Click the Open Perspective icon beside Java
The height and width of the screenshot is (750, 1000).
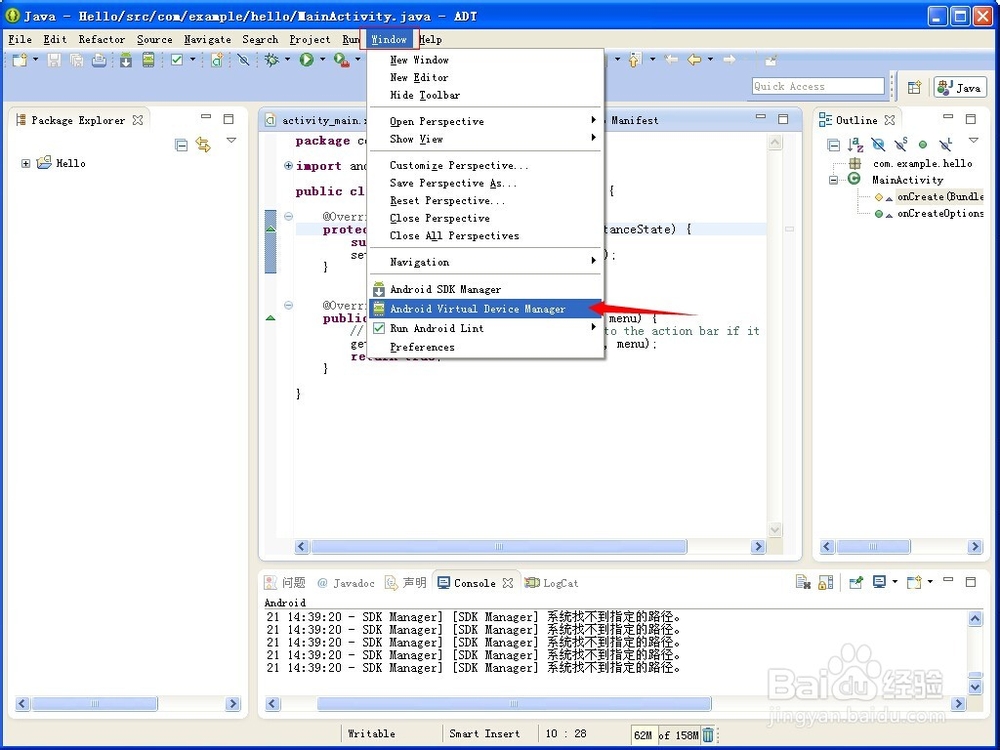pos(915,87)
